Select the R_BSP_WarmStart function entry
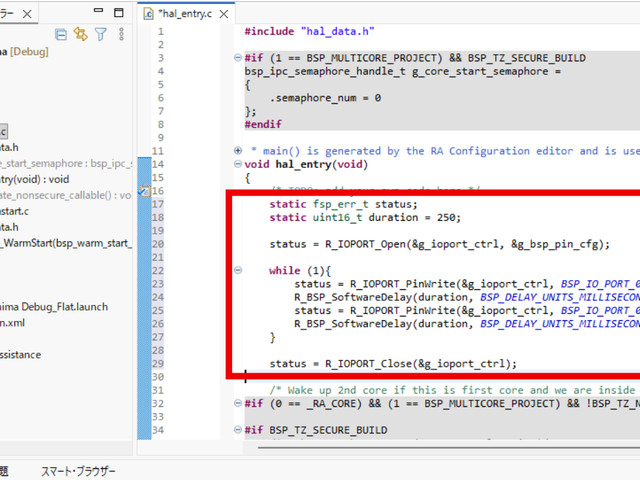 (x=66, y=243)
